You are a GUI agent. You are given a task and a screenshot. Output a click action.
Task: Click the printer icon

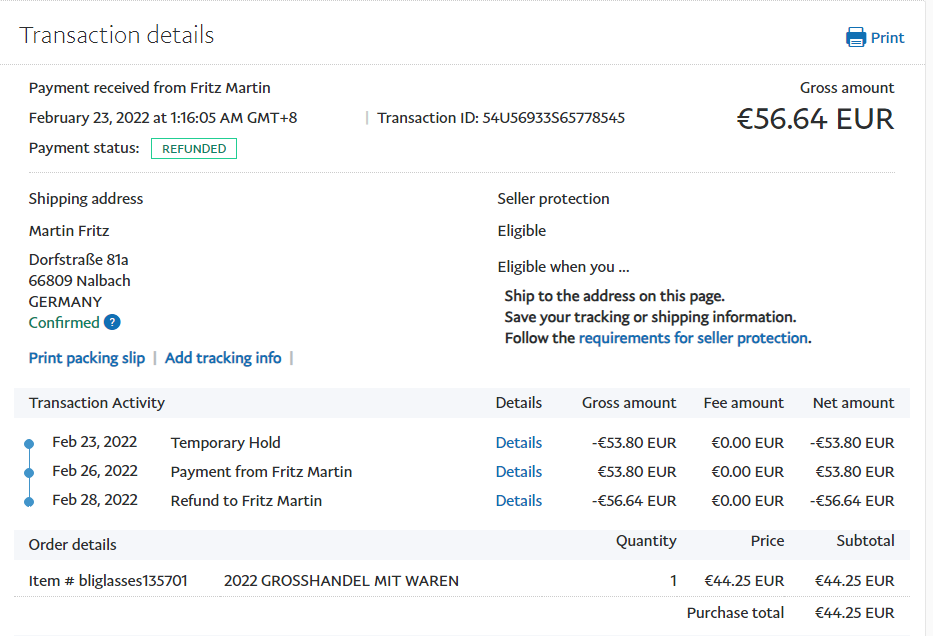pos(856,38)
